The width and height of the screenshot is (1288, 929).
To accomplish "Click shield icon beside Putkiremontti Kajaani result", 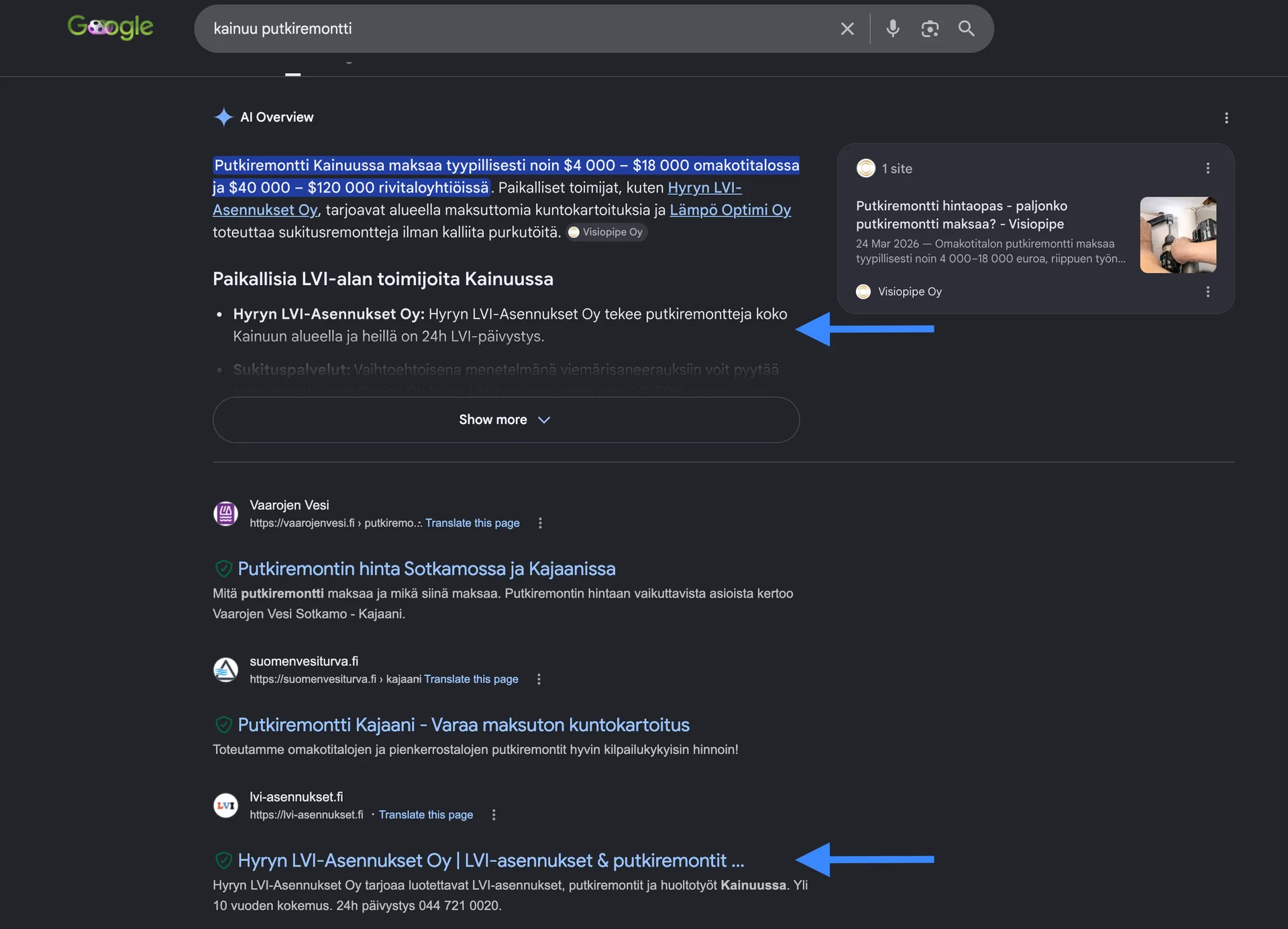I will coord(223,725).
